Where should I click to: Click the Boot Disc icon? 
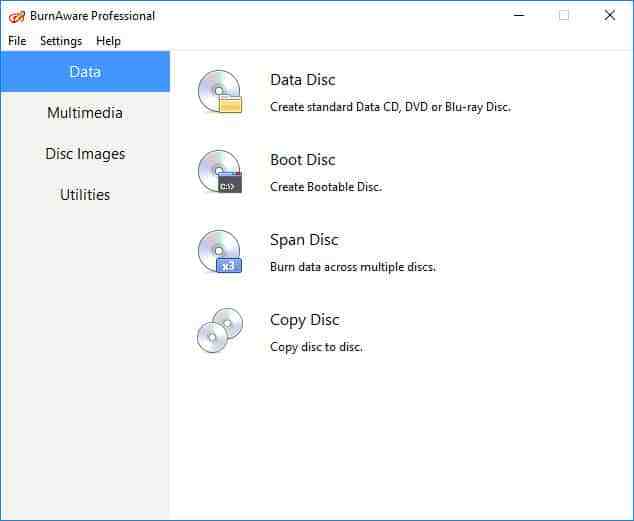(220, 172)
